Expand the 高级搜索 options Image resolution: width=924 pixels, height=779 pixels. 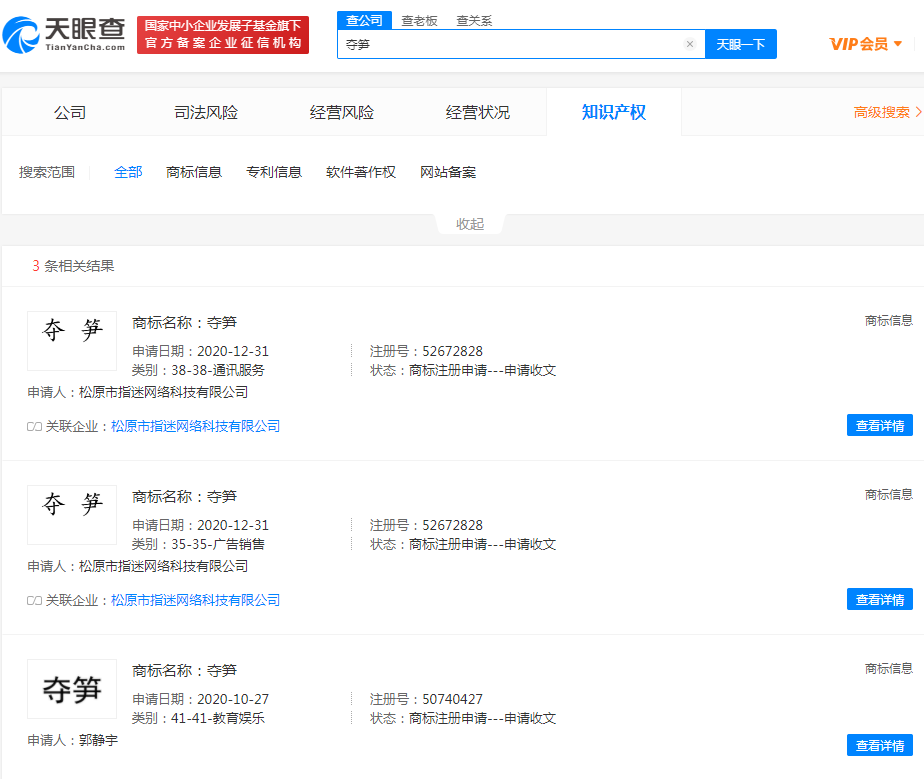(x=887, y=112)
